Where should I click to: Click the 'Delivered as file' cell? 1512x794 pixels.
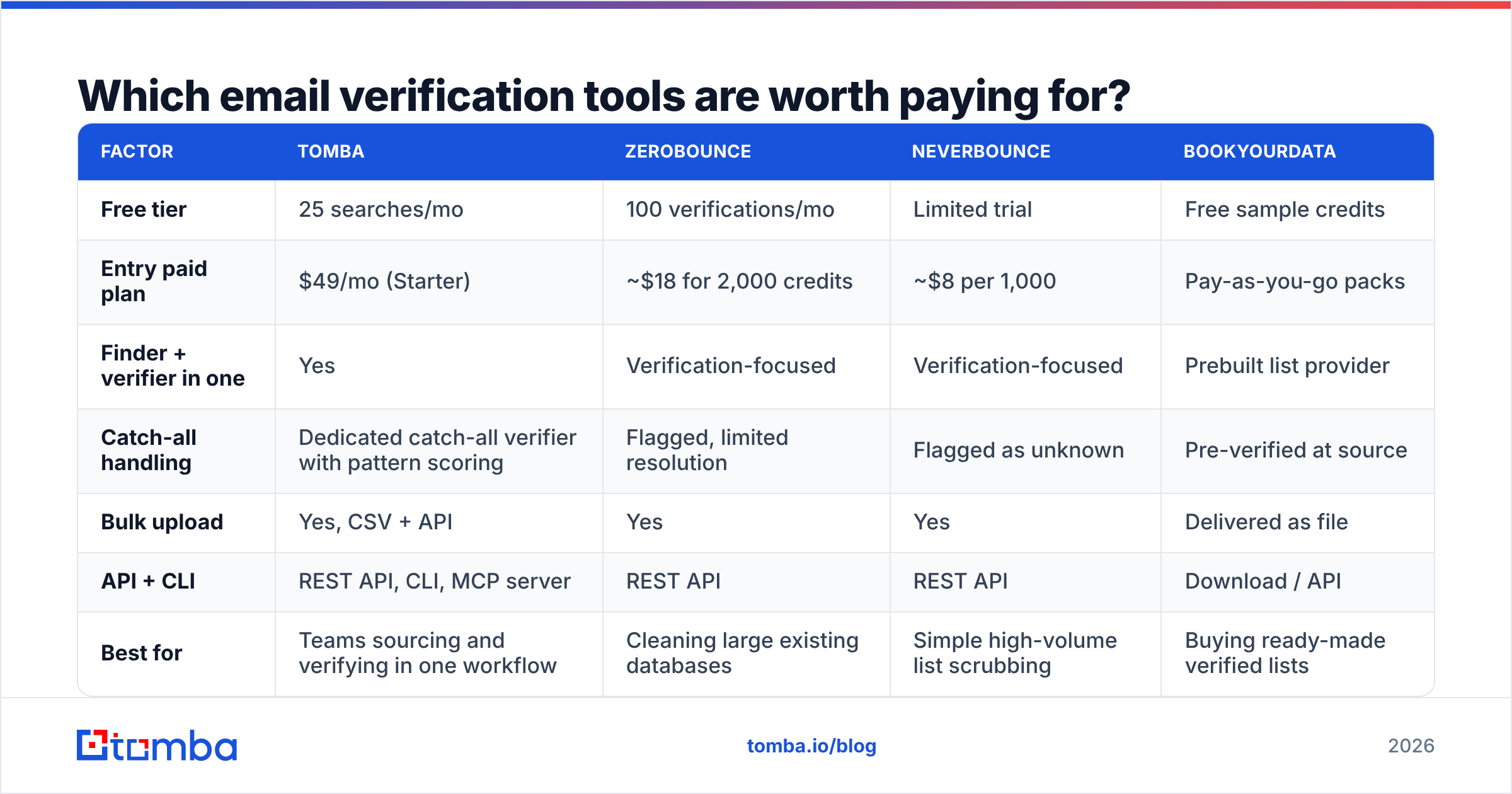tap(1266, 522)
